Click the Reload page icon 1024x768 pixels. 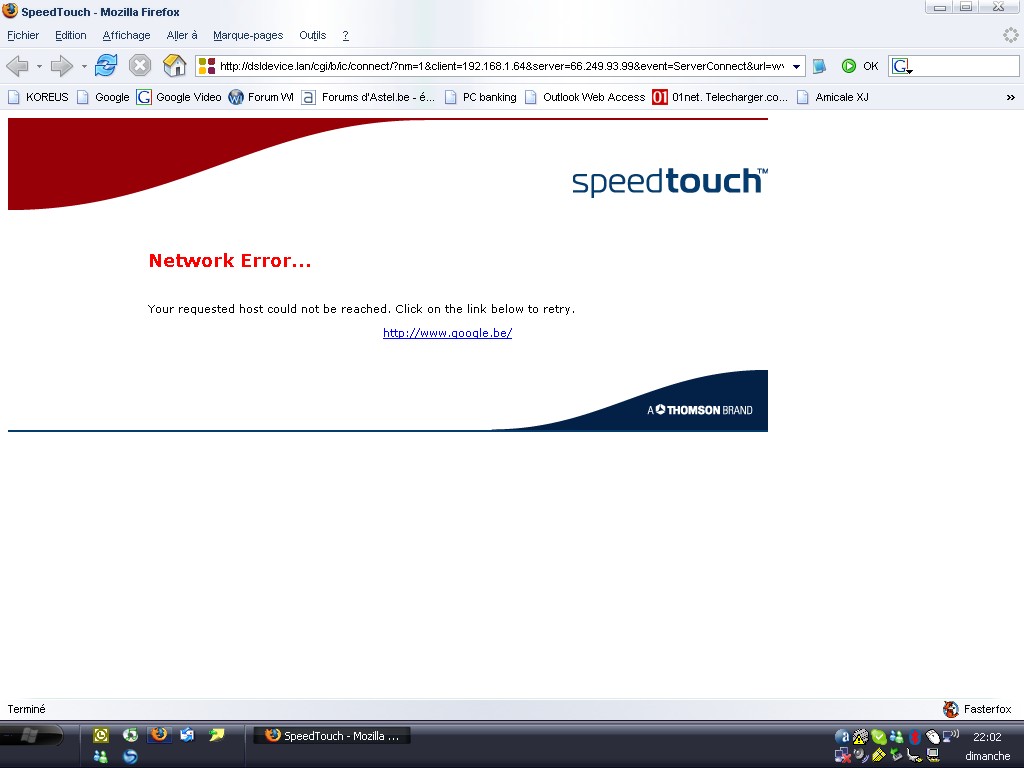[x=106, y=66]
